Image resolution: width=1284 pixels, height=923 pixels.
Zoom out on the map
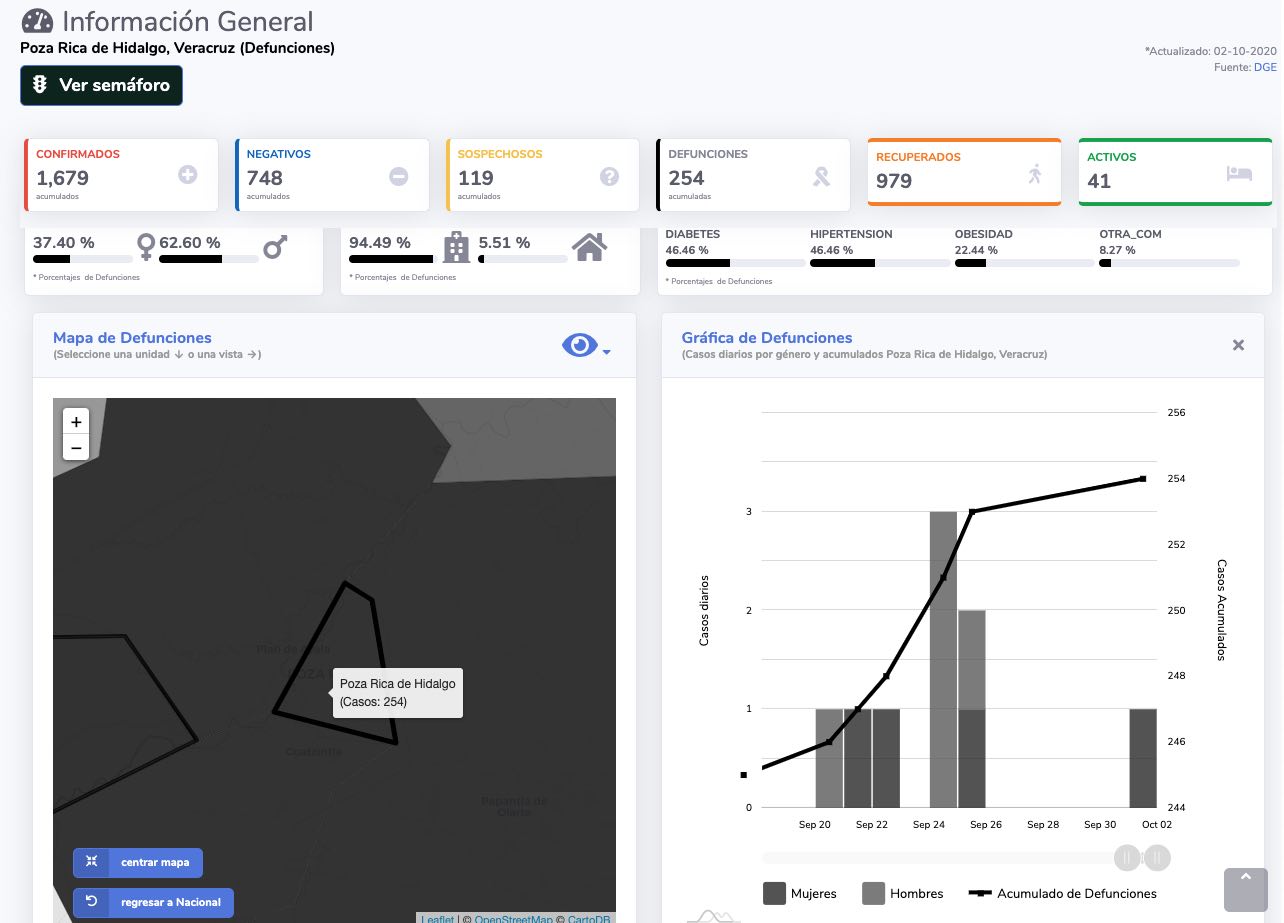click(x=76, y=447)
